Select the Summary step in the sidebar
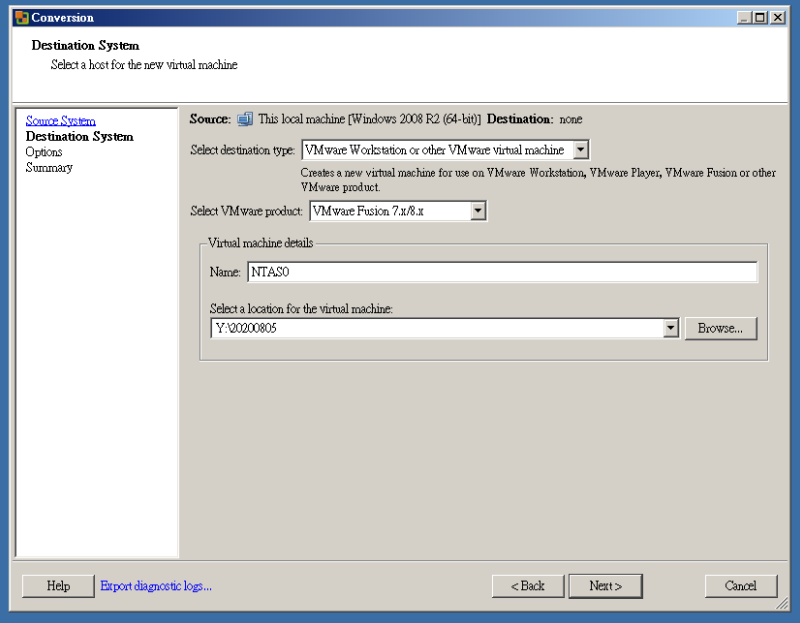Image resolution: width=800 pixels, height=623 pixels. (49, 167)
